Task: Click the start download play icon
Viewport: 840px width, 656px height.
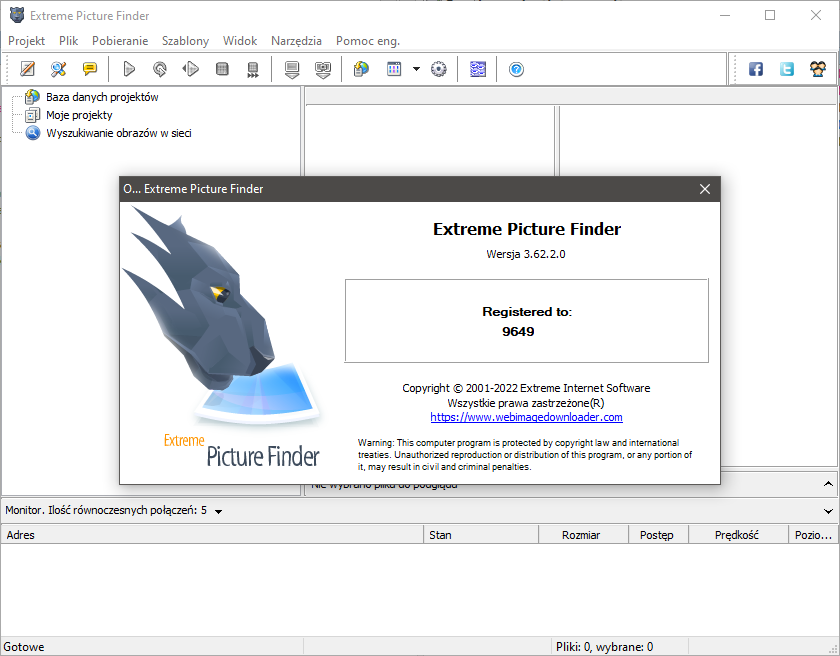Action: point(129,69)
